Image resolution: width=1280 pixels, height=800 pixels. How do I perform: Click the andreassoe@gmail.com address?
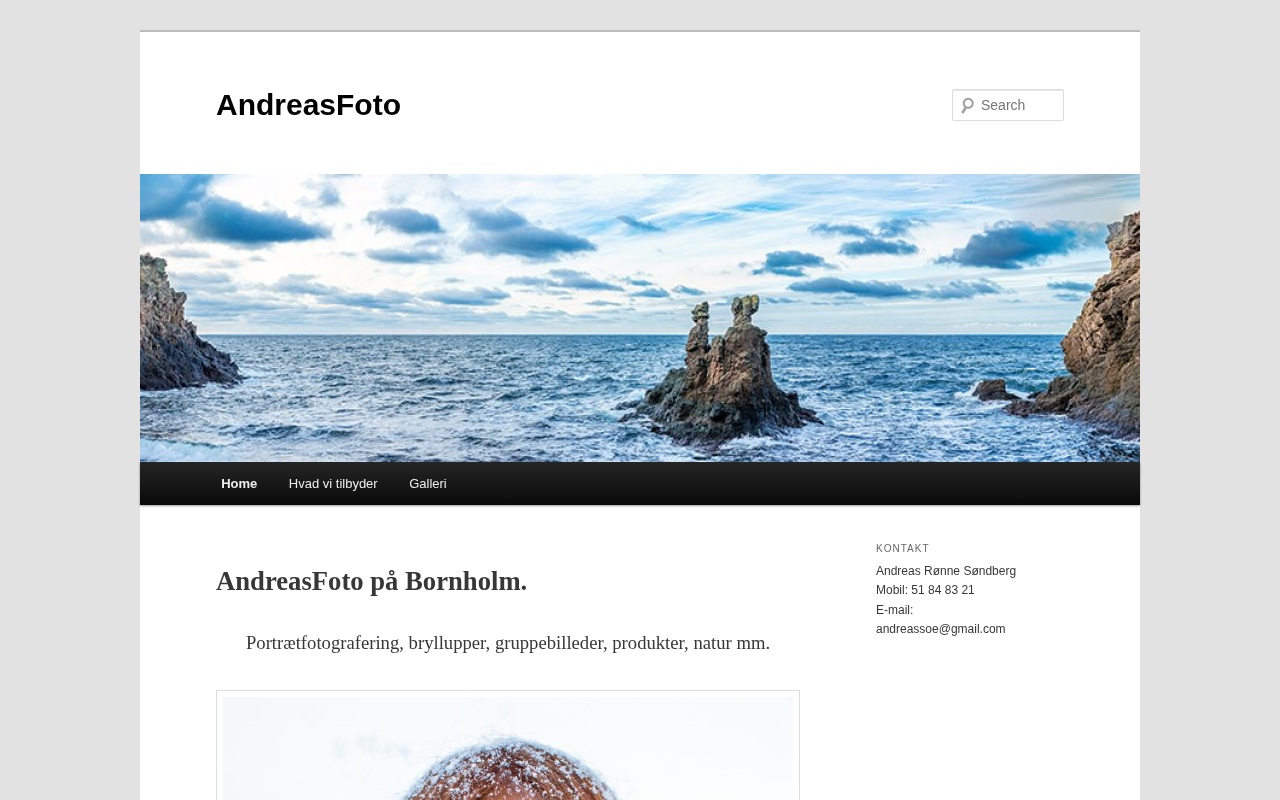click(x=941, y=629)
